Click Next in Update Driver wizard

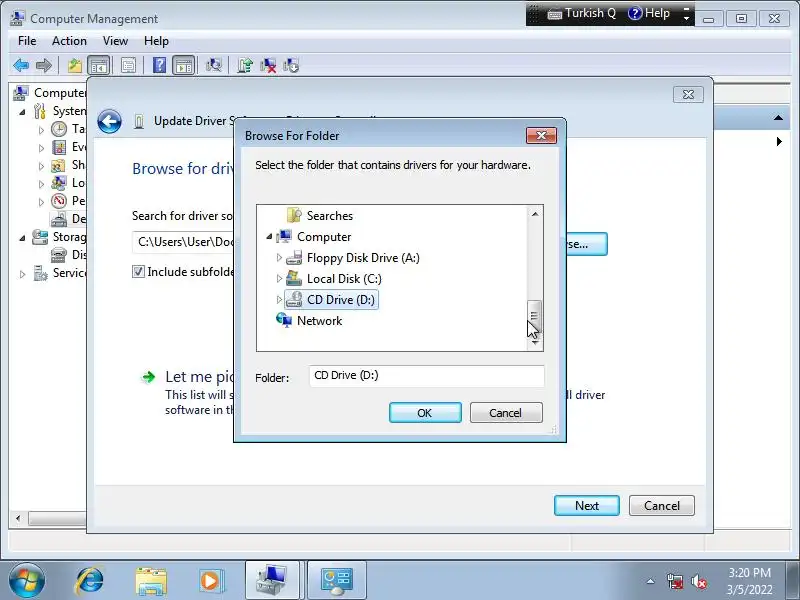tap(587, 505)
